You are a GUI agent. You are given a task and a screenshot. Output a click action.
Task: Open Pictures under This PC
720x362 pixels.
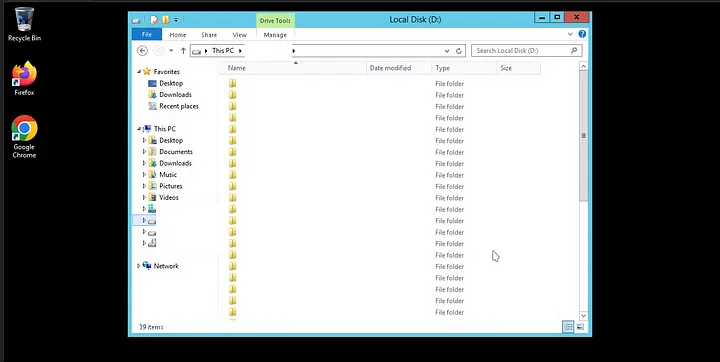click(171, 186)
